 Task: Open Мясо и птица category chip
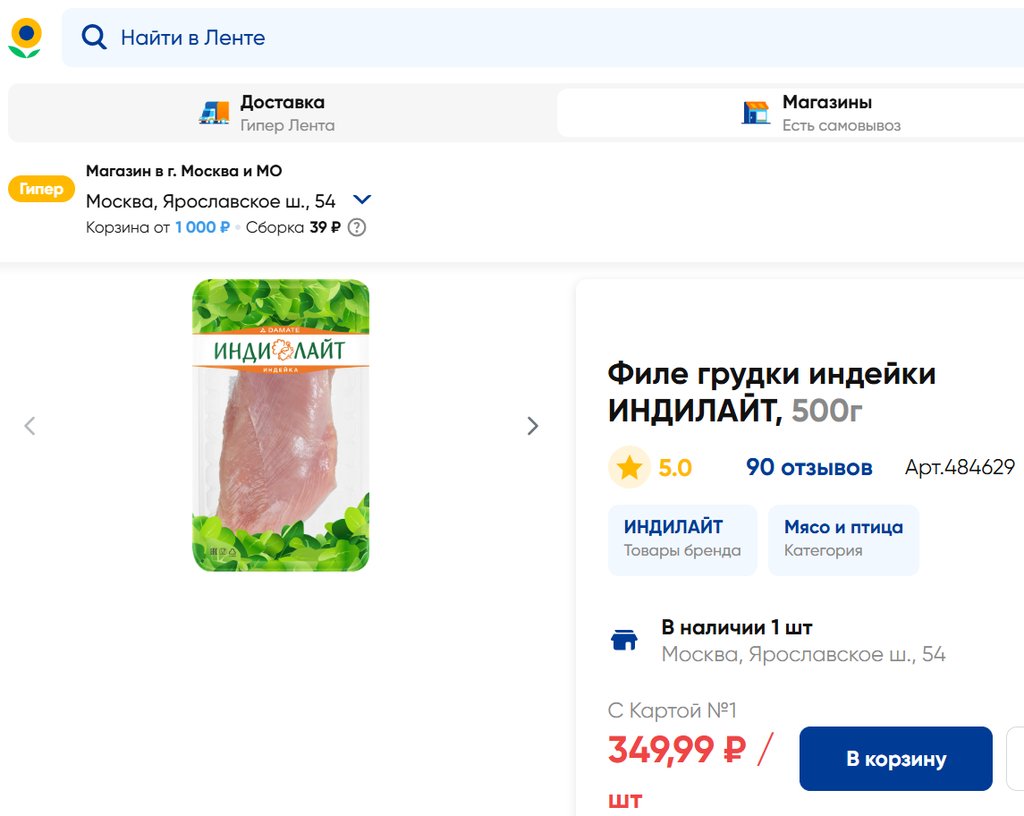843,539
